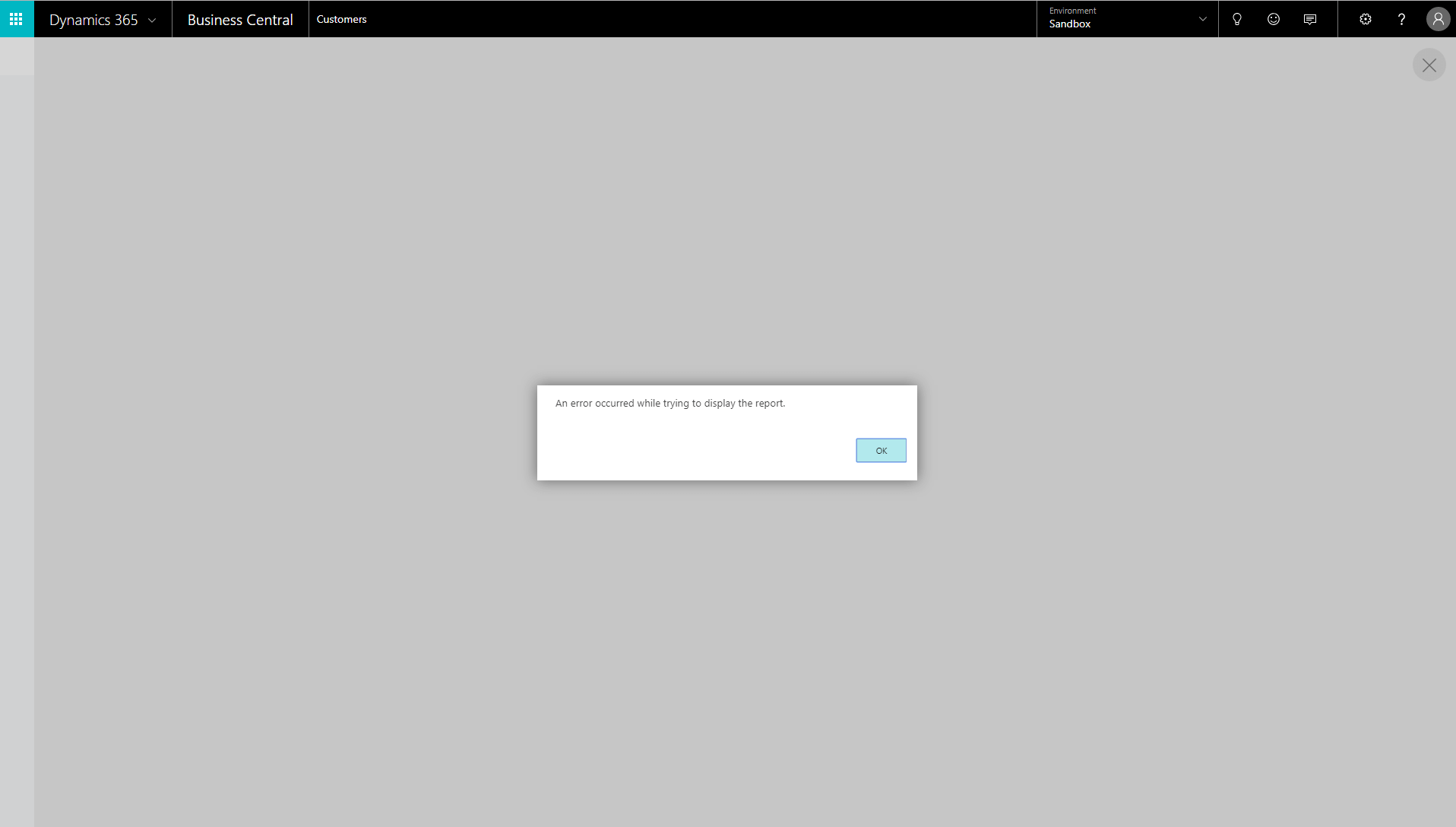Expand the Dynamics 365 dropdown chevron
The width and height of the screenshot is (1456, 827).
tap(152, 21)
